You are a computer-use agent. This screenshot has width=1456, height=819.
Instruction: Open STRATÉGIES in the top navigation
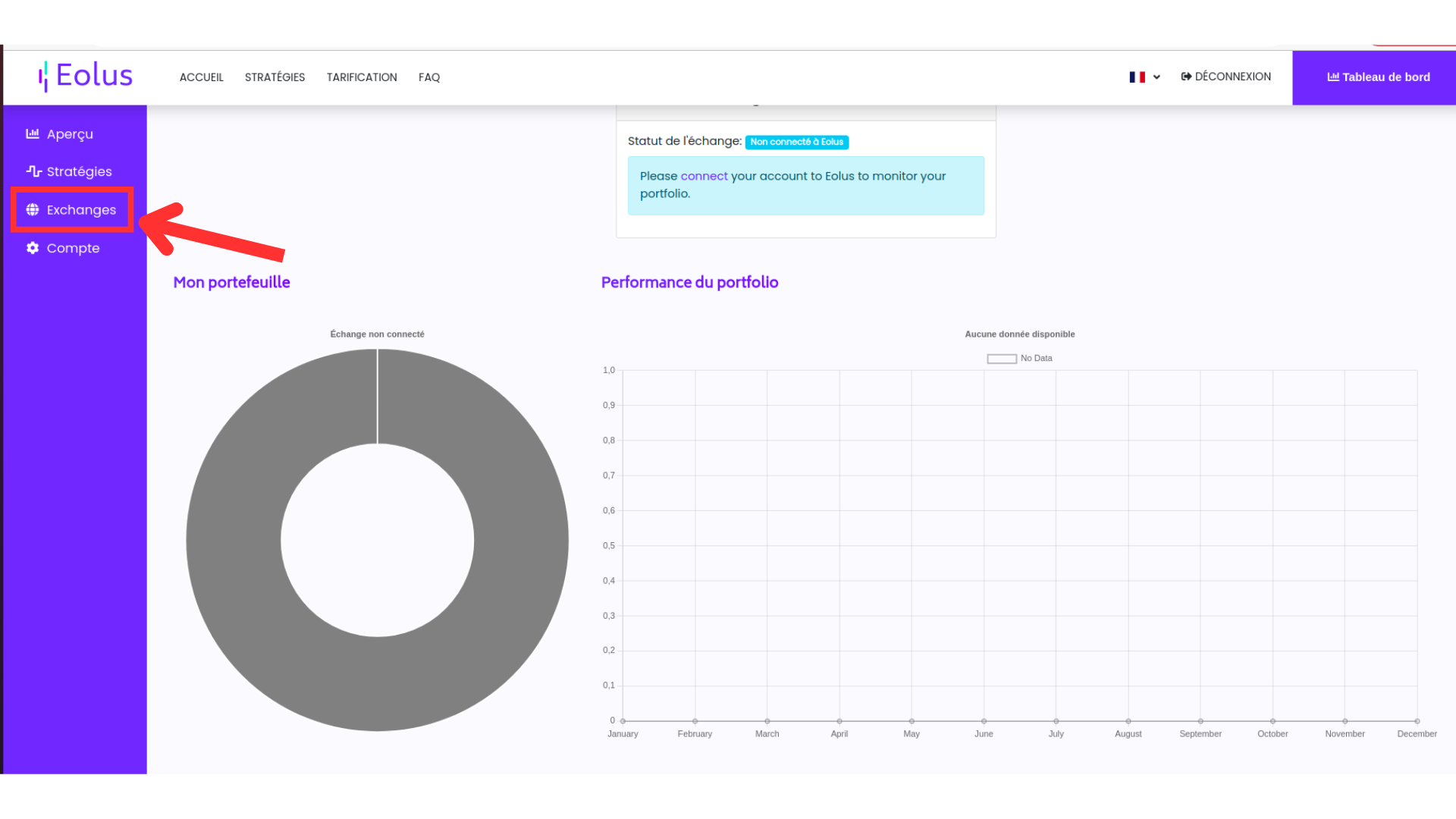[275, 77]
